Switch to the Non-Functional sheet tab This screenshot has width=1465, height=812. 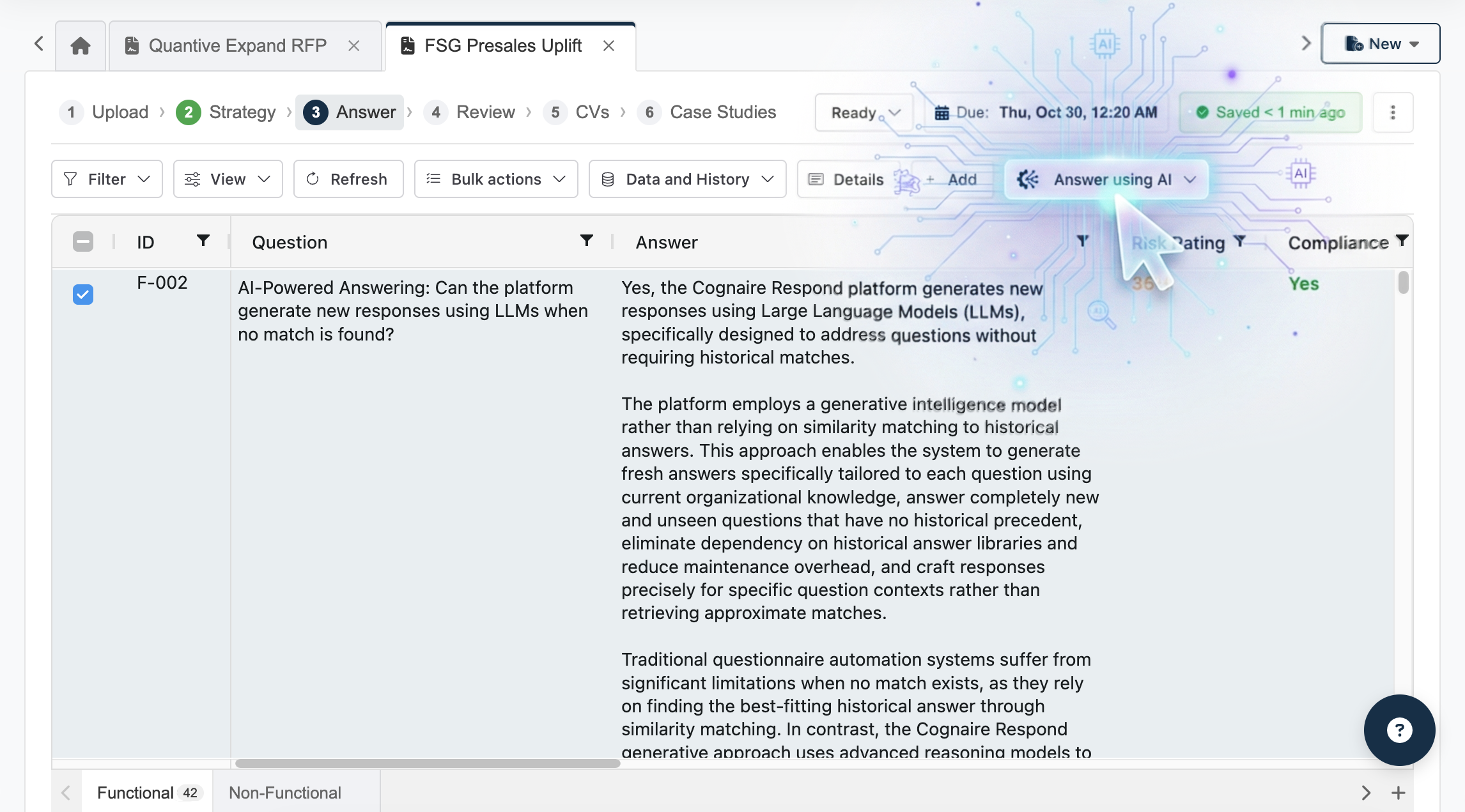pyautogui.click(x=285, y=793)
